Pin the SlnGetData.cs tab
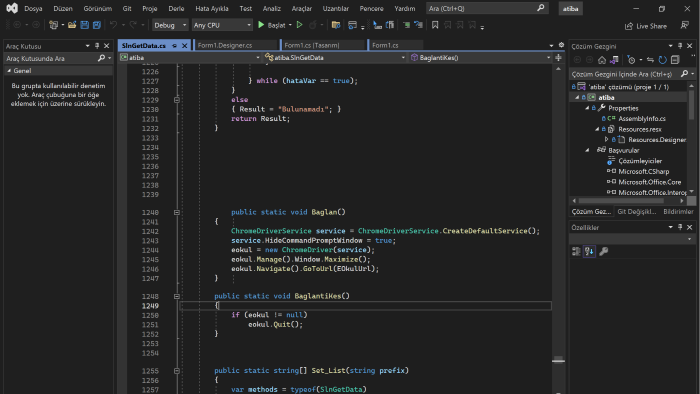This screenshot has width=700, height=394. click(x=175, y=46)
